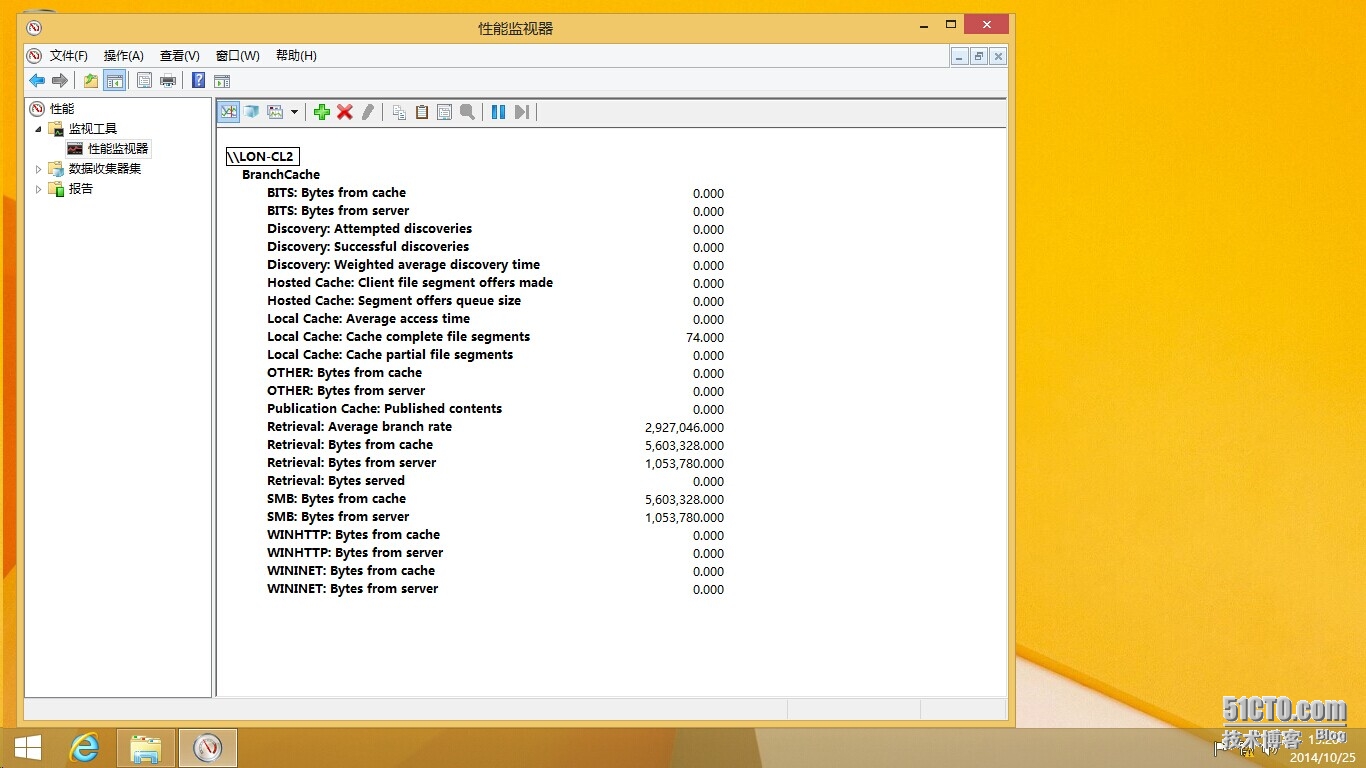Select the 性能 root tree node
The image size is (1366, 768).
click(x=62, y=108)
